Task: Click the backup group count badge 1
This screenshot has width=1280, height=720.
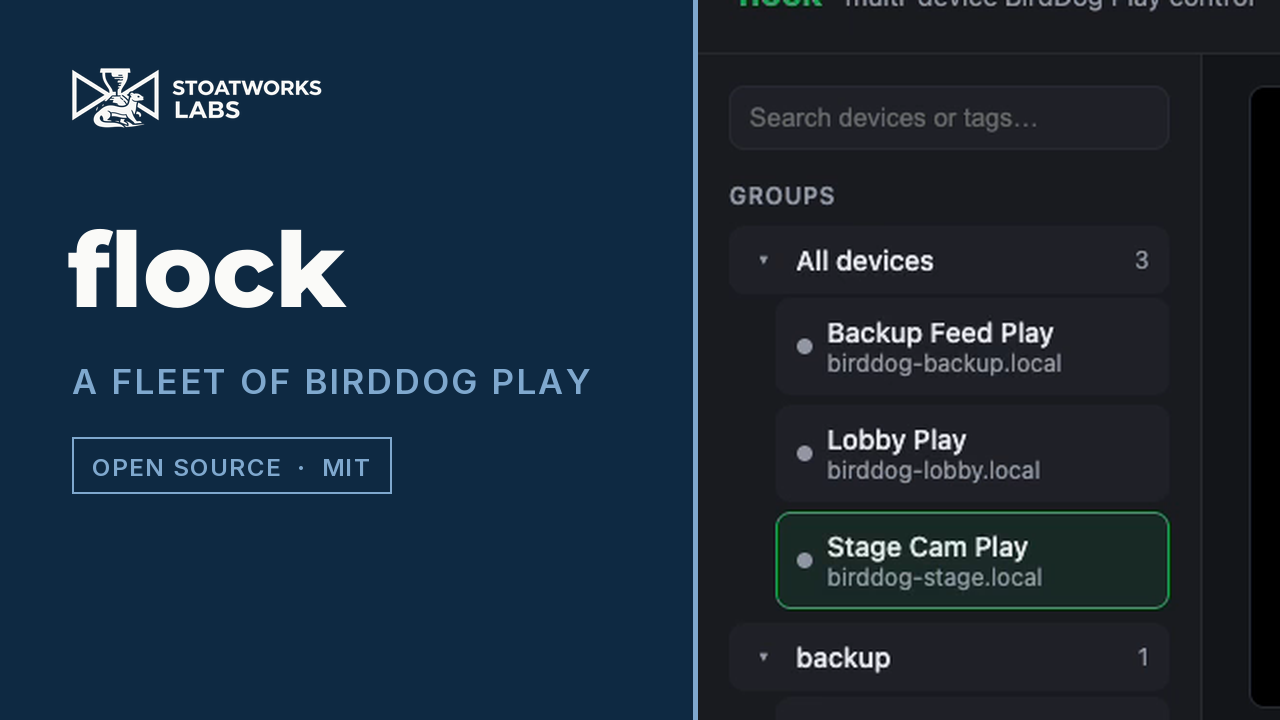Action: click(x=1143, y=657)
